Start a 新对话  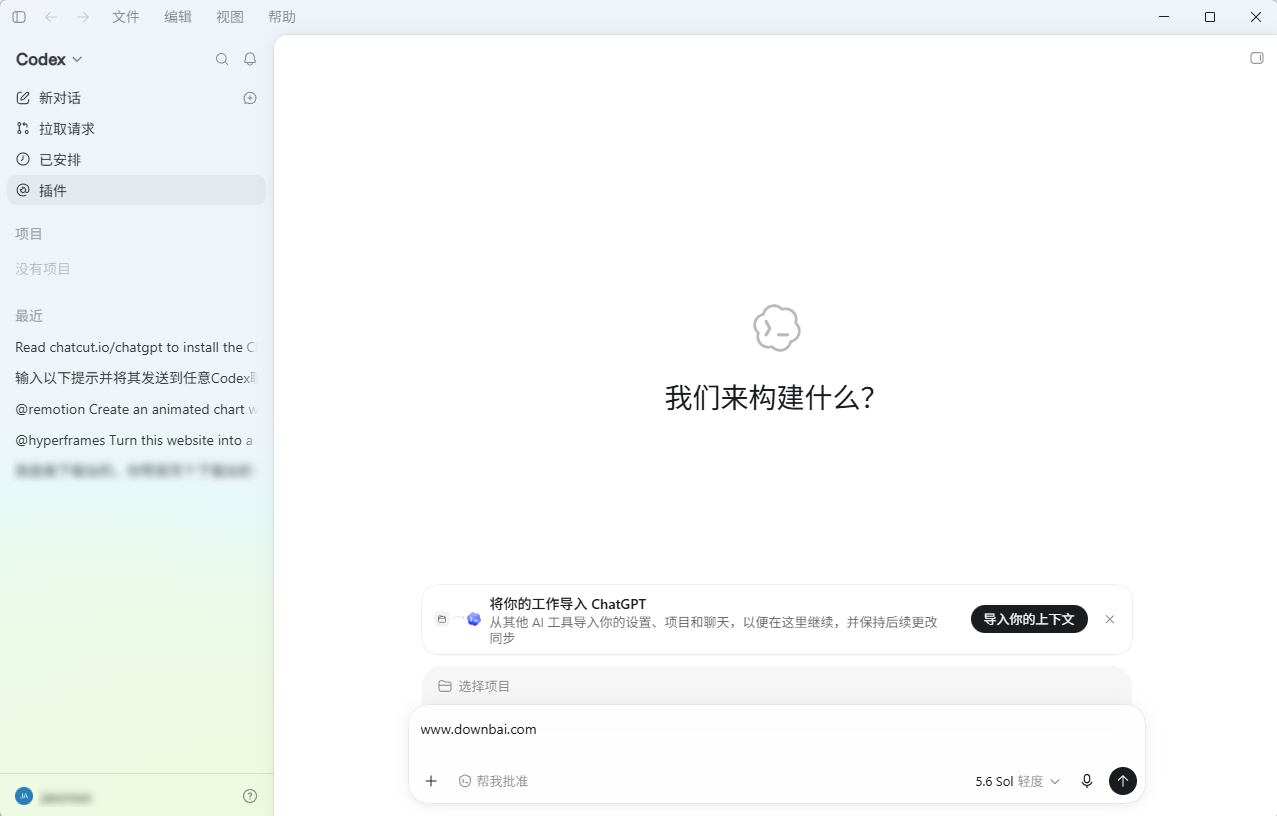(136, 98)
